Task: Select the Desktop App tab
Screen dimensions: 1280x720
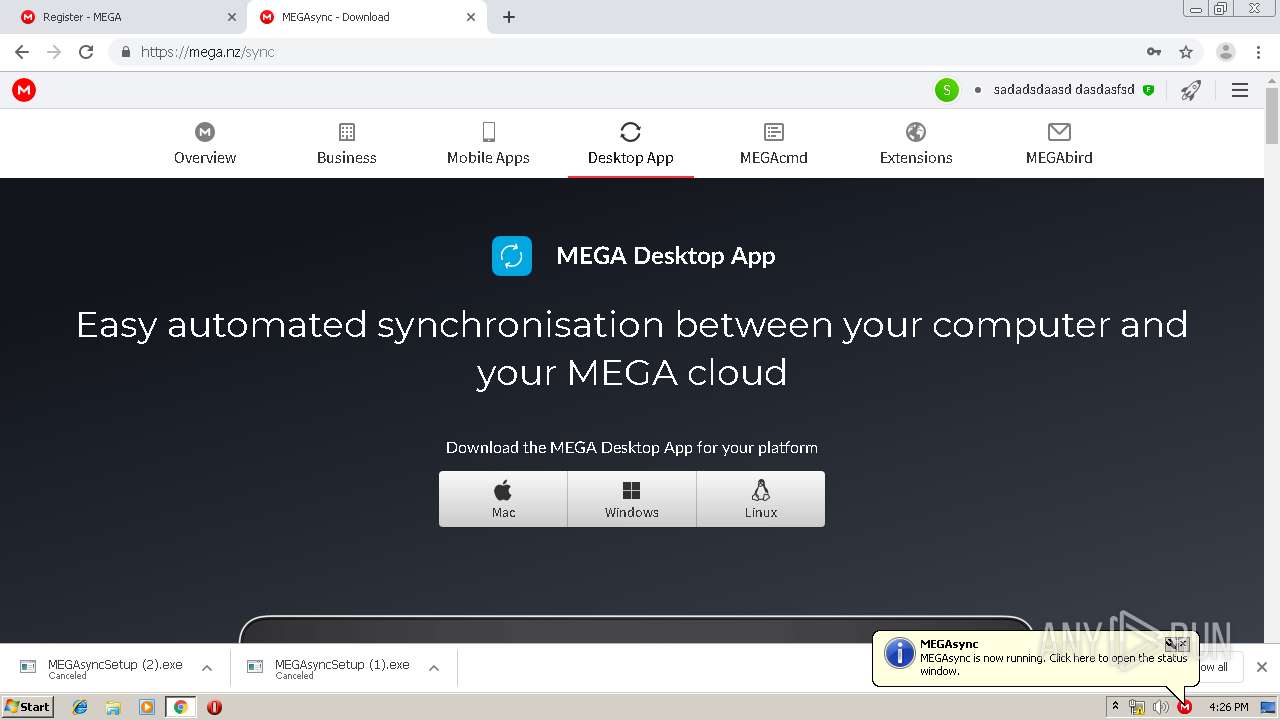Action: pos(630,144)
